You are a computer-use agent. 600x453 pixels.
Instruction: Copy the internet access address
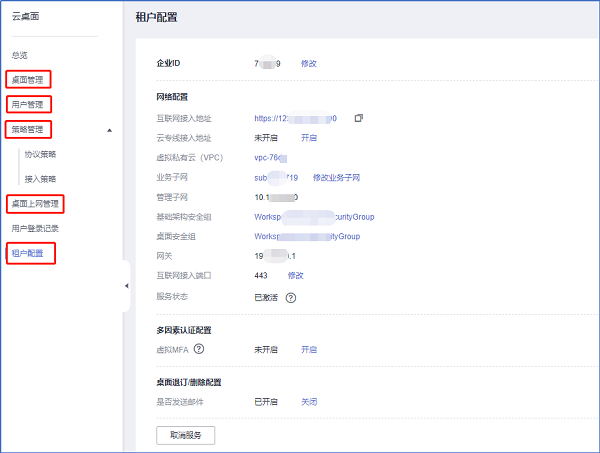pyautogui.click(x=358, y=118)
